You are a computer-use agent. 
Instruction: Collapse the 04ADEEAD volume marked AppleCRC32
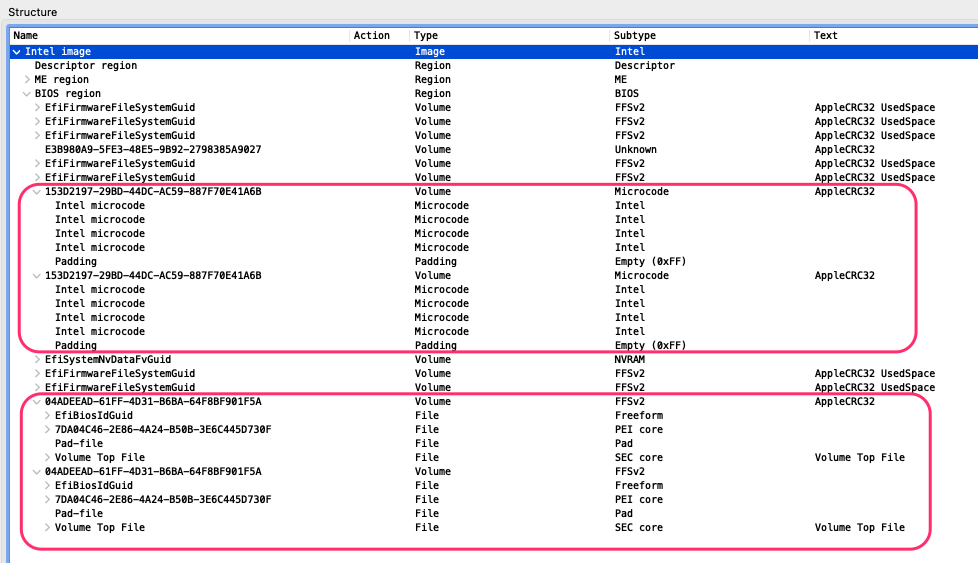point(37,402)
